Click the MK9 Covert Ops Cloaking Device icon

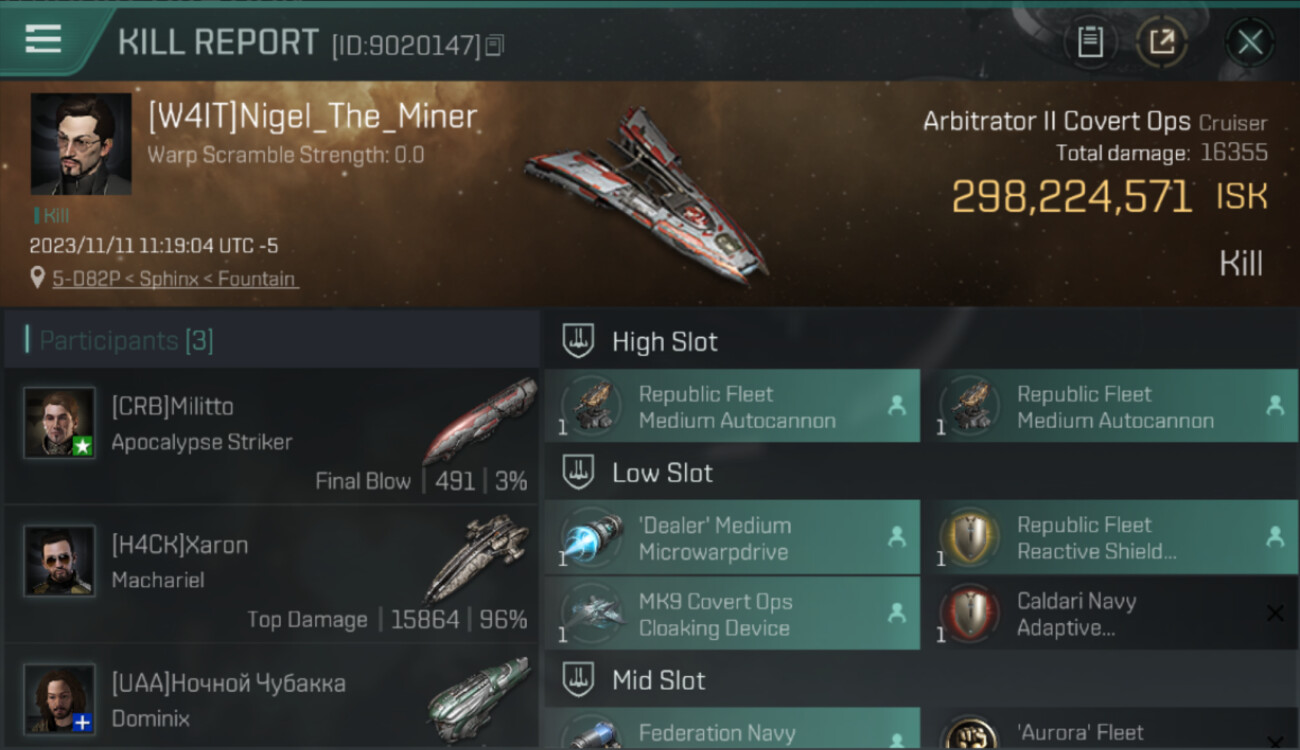(x=591, y=614)
